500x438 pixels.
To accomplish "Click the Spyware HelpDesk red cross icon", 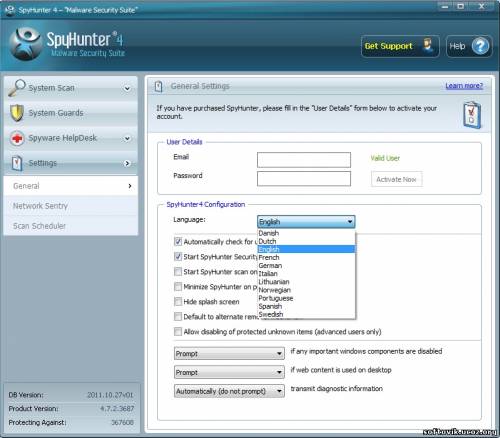I will coord(17,138).
